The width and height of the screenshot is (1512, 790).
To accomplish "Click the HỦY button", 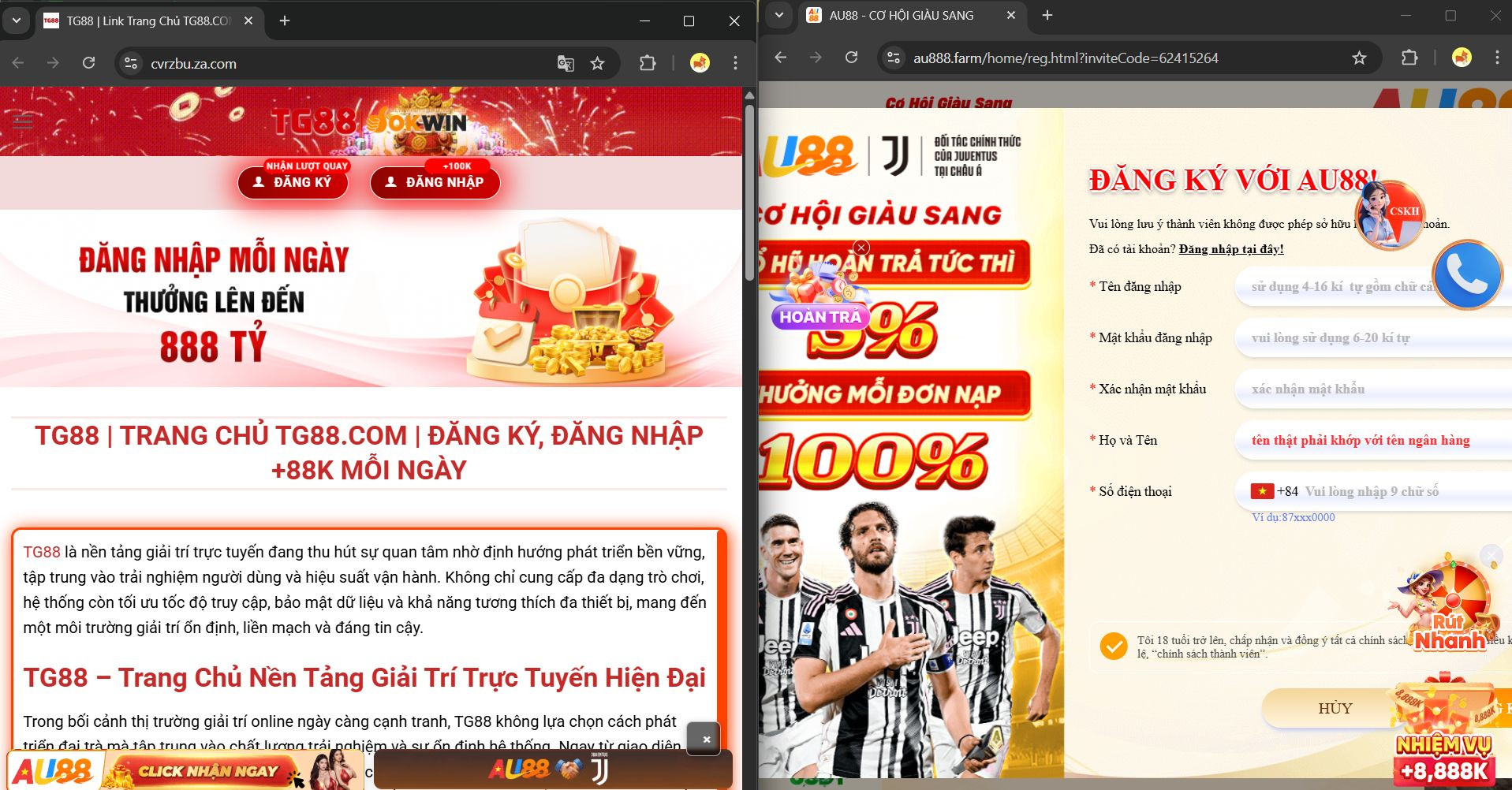I will [1335, 708].
